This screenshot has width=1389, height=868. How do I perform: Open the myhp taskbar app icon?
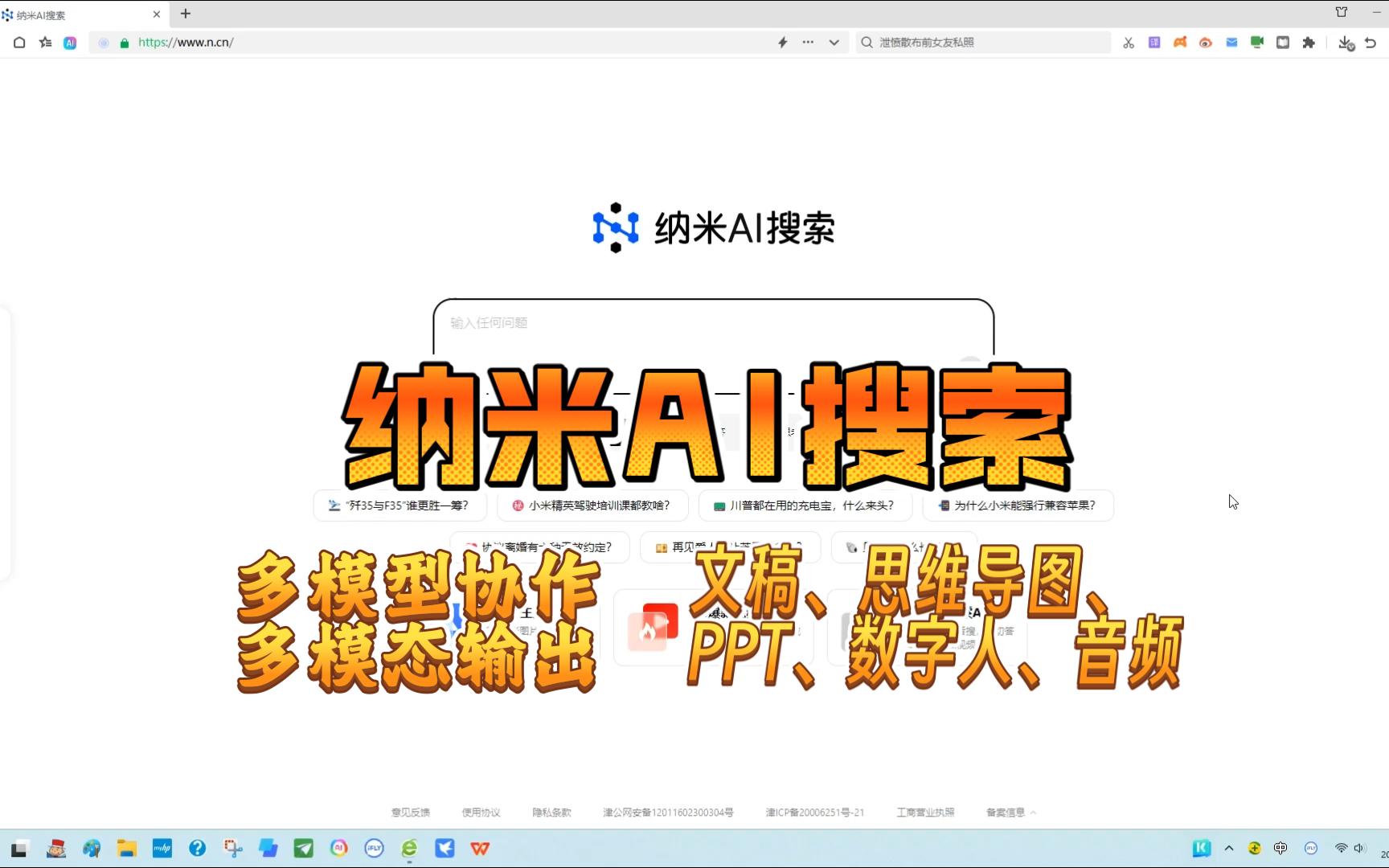click(162, 848)
